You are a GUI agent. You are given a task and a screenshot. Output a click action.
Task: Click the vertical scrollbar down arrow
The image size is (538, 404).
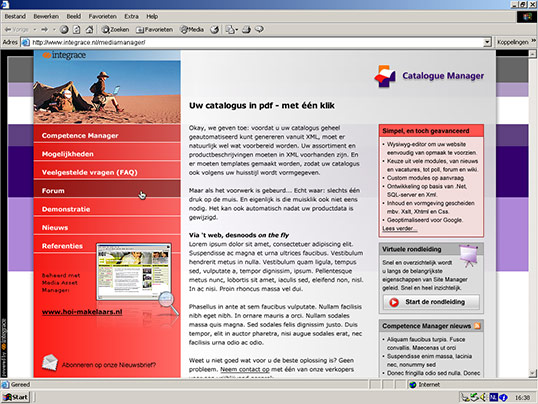(x=533, y=373)
